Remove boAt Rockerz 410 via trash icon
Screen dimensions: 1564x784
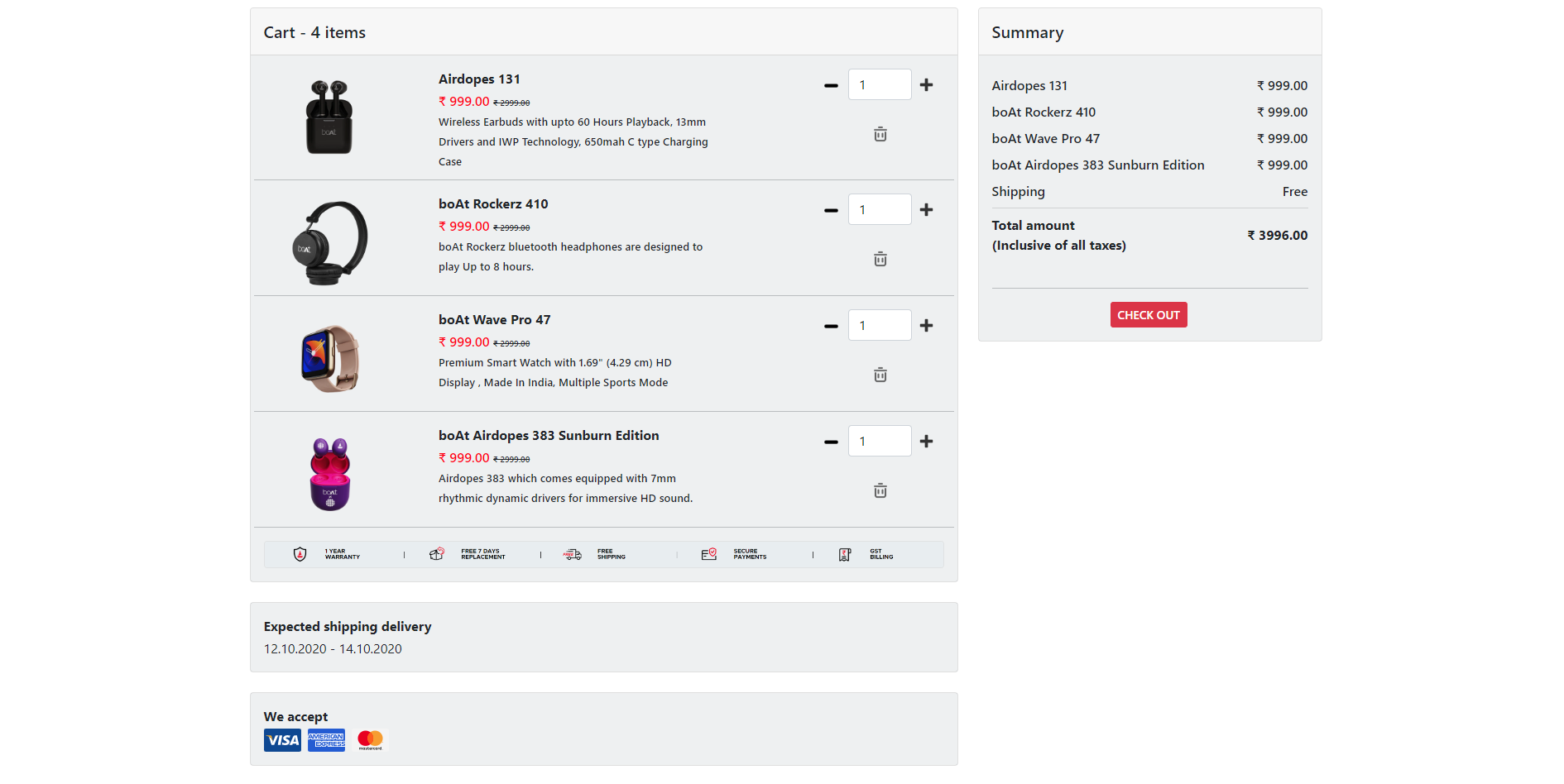[x=880, y=259]
